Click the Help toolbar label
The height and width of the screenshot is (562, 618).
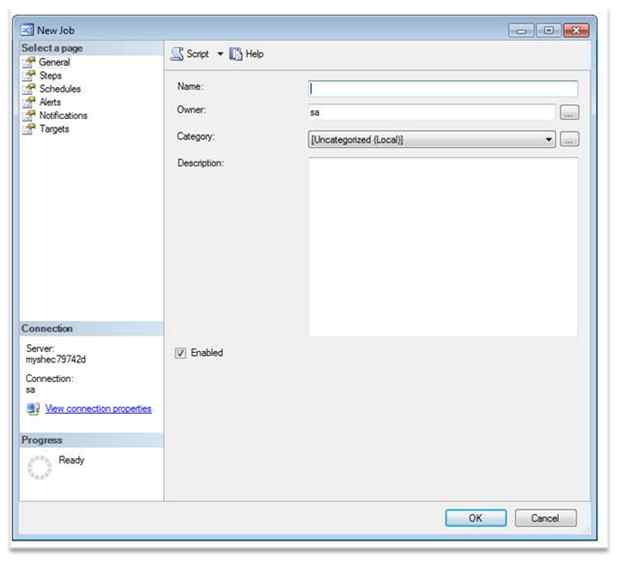[x=255, y=54]
